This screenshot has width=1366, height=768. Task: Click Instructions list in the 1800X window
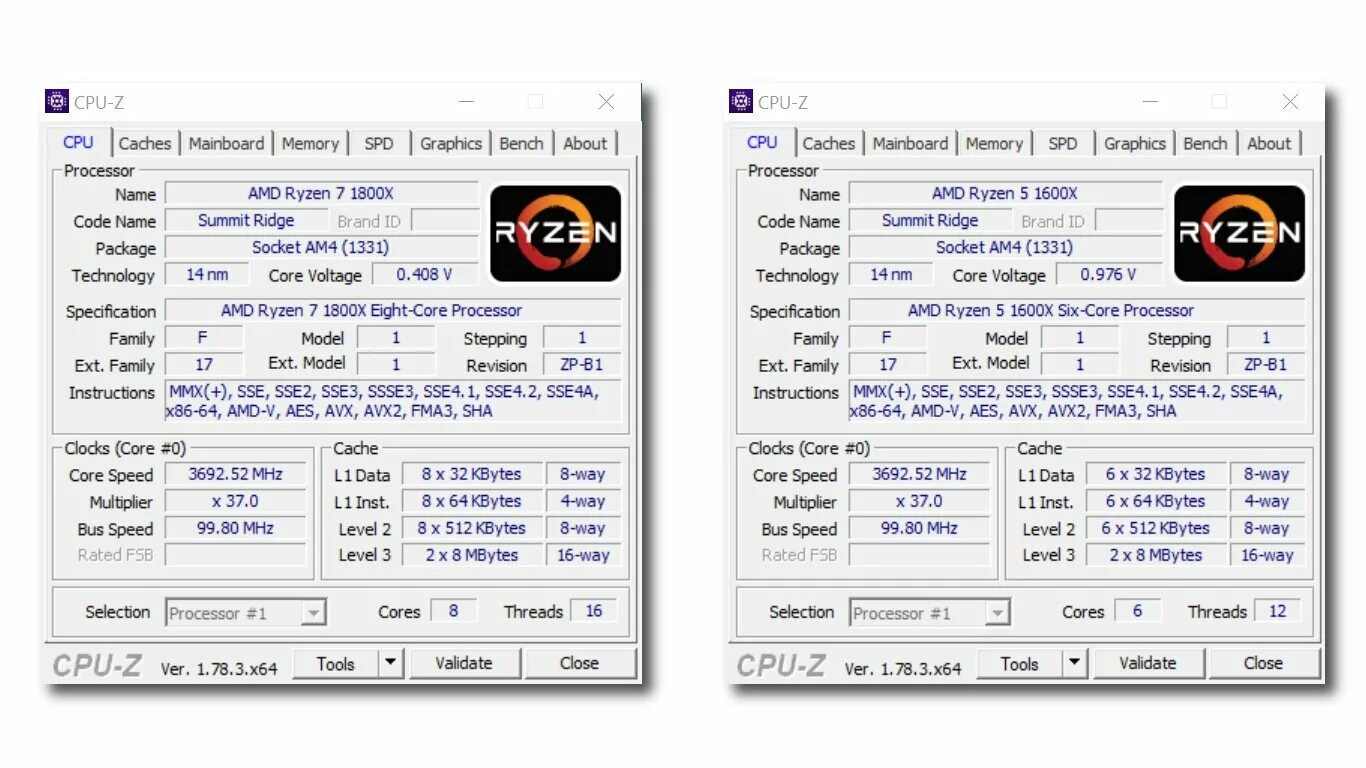393,401
